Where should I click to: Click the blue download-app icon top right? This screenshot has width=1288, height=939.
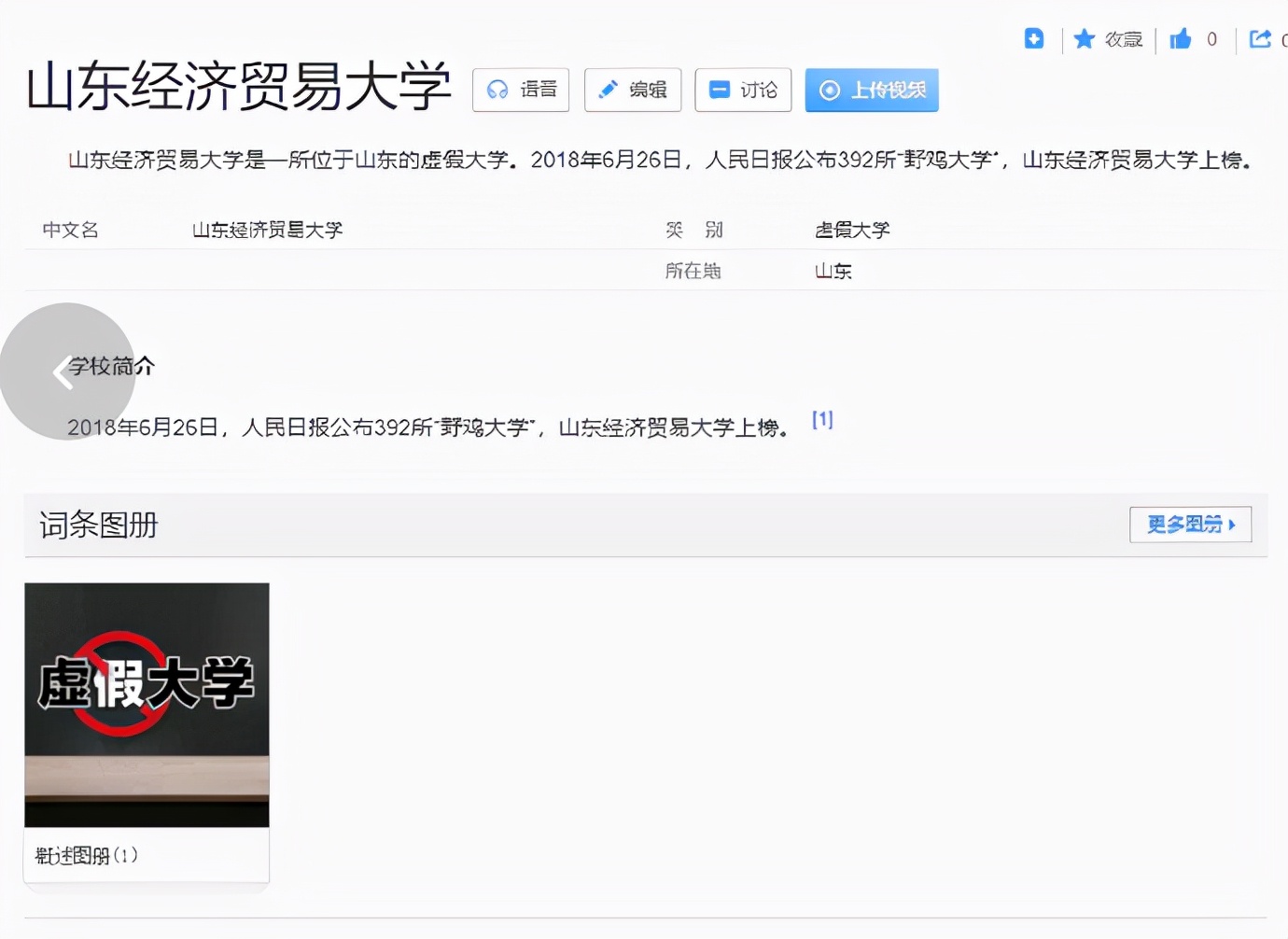[1034, 39]
